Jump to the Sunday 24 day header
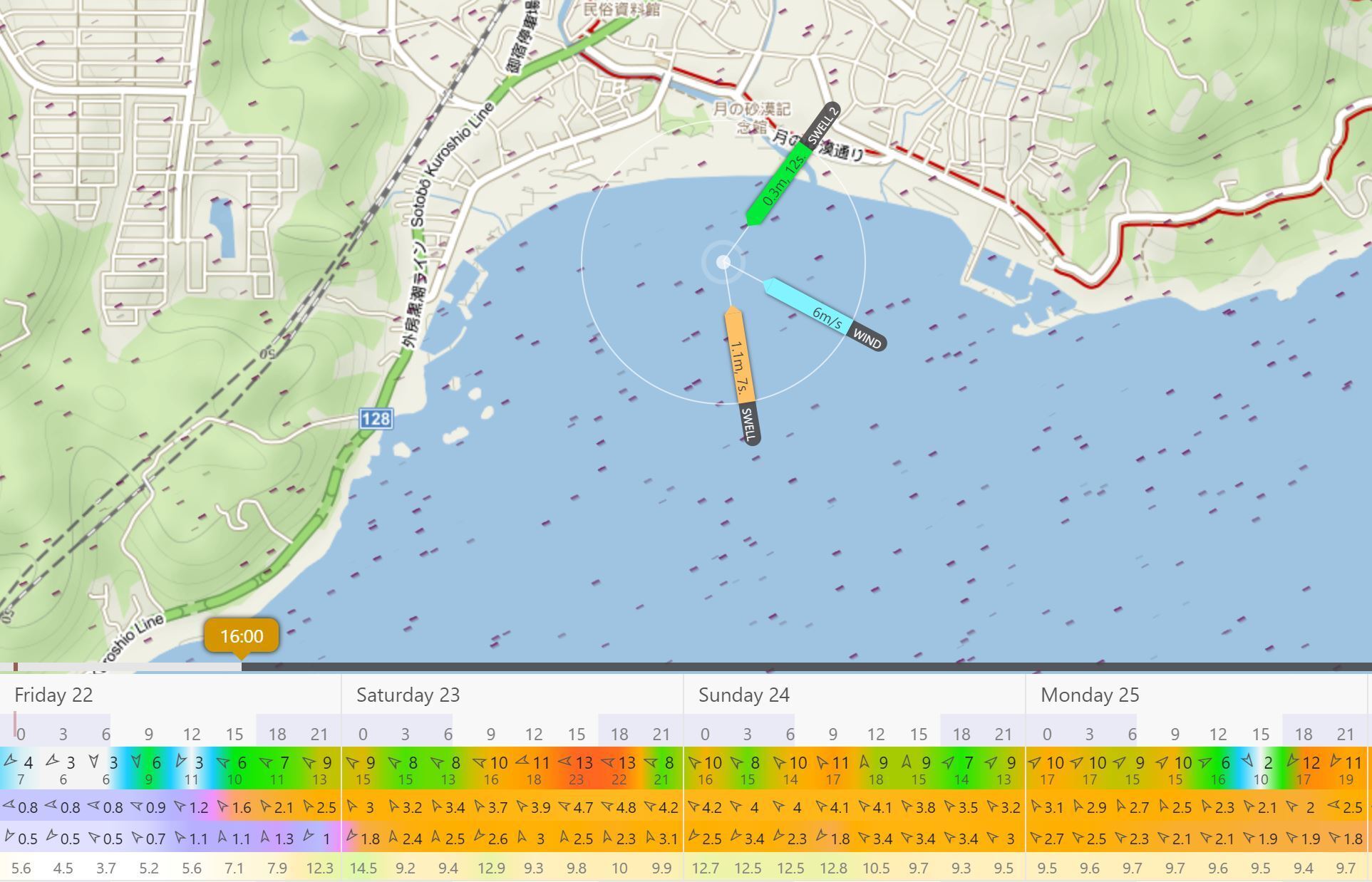This screenshot has width=1372, height=882. click(743, 695)
